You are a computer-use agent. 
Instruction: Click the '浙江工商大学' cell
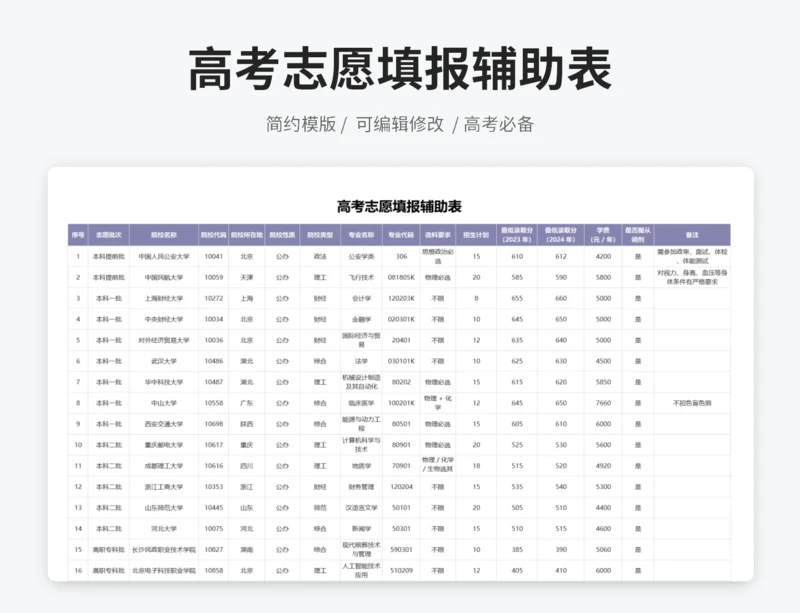[x=164, y=487]
